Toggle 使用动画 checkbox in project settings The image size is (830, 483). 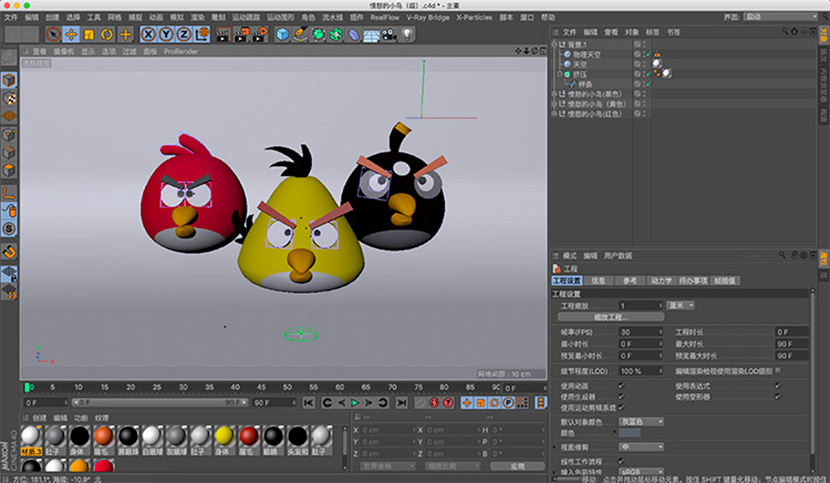(x=622, y=385)
